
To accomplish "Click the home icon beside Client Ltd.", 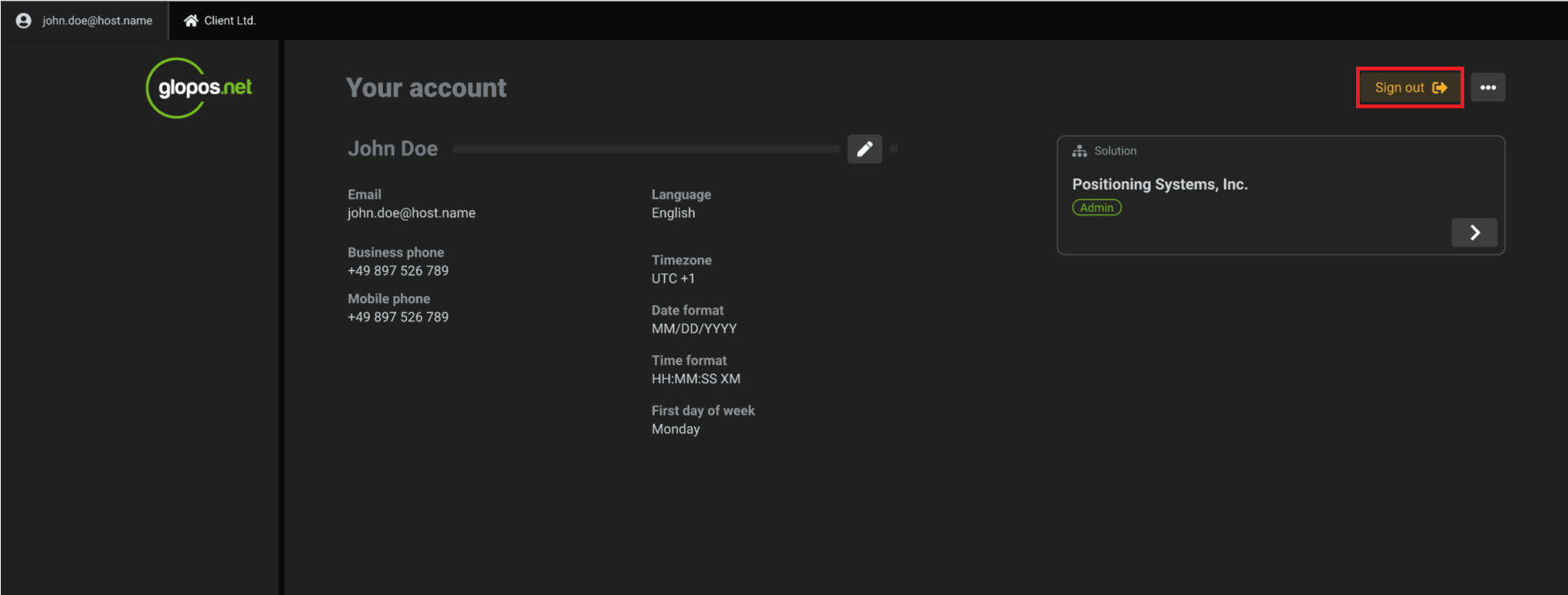I will [x=191, y=20].
